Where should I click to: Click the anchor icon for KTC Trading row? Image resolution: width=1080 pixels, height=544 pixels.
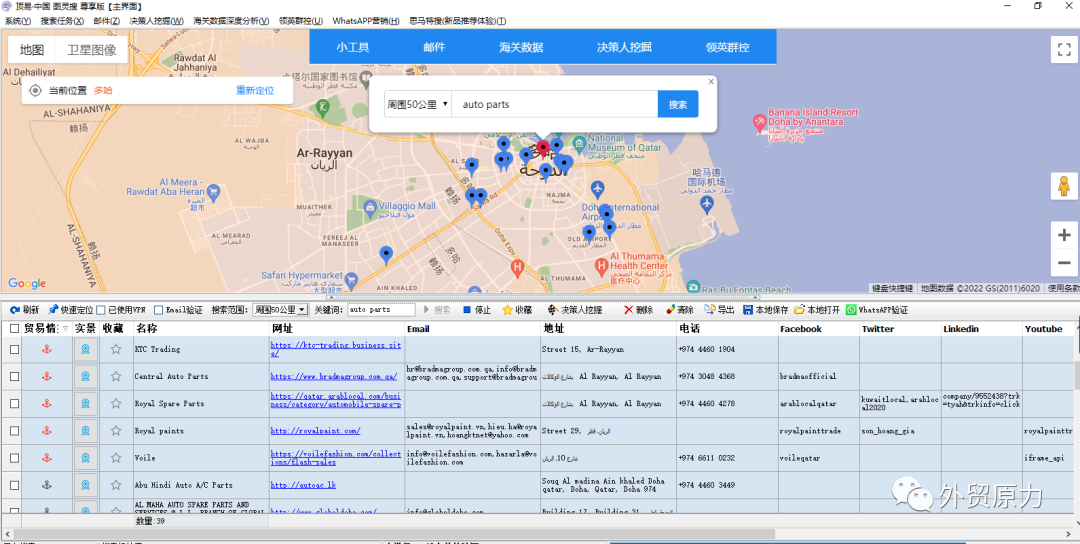47,349
